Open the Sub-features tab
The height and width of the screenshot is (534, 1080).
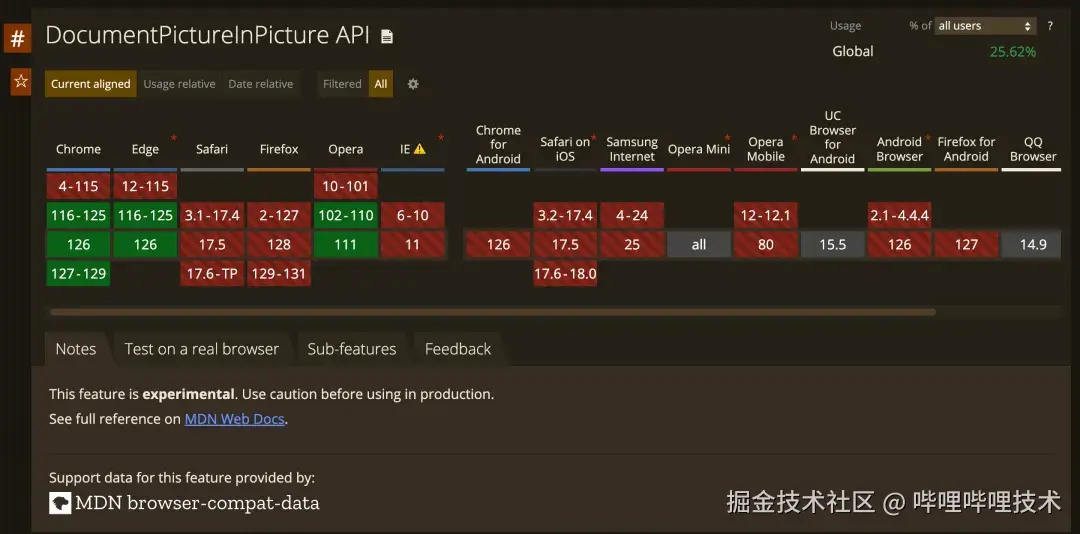pyautogui.click(x=351, y=349)
